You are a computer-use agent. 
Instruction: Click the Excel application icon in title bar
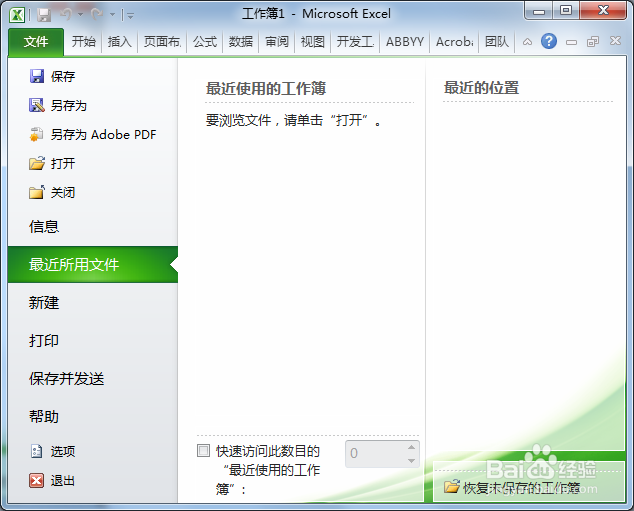pos(17,15)
